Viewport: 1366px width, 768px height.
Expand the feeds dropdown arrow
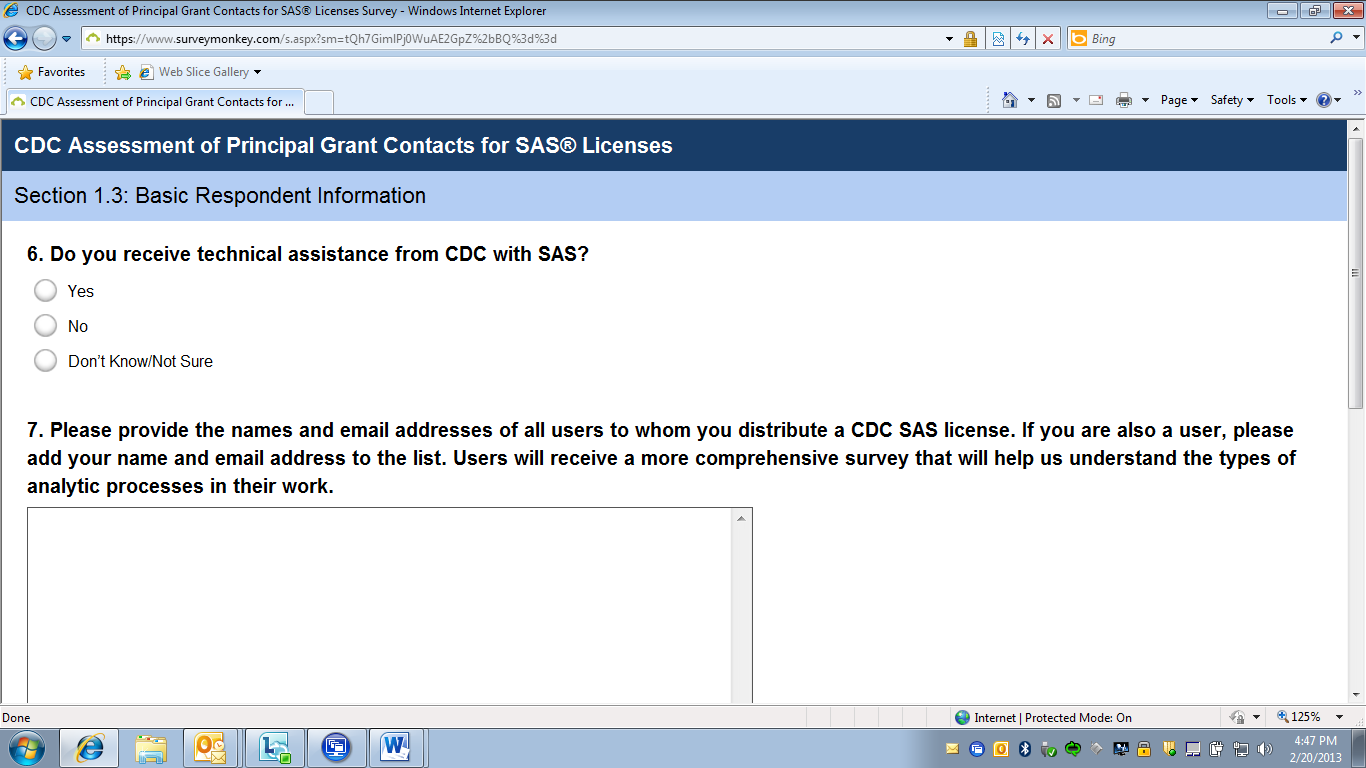click(x=1076, y=100)
